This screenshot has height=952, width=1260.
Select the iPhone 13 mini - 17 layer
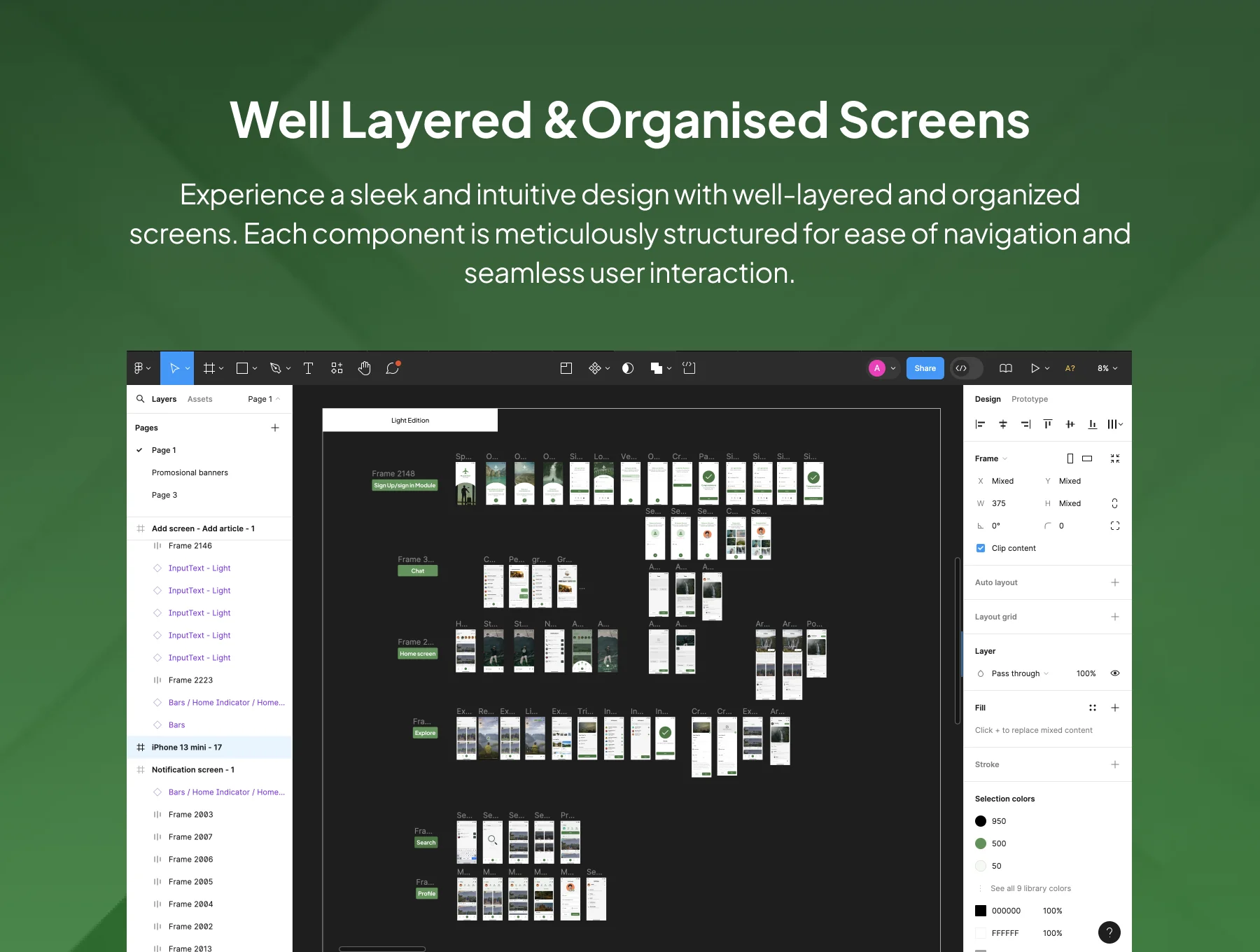pos(187,747)
